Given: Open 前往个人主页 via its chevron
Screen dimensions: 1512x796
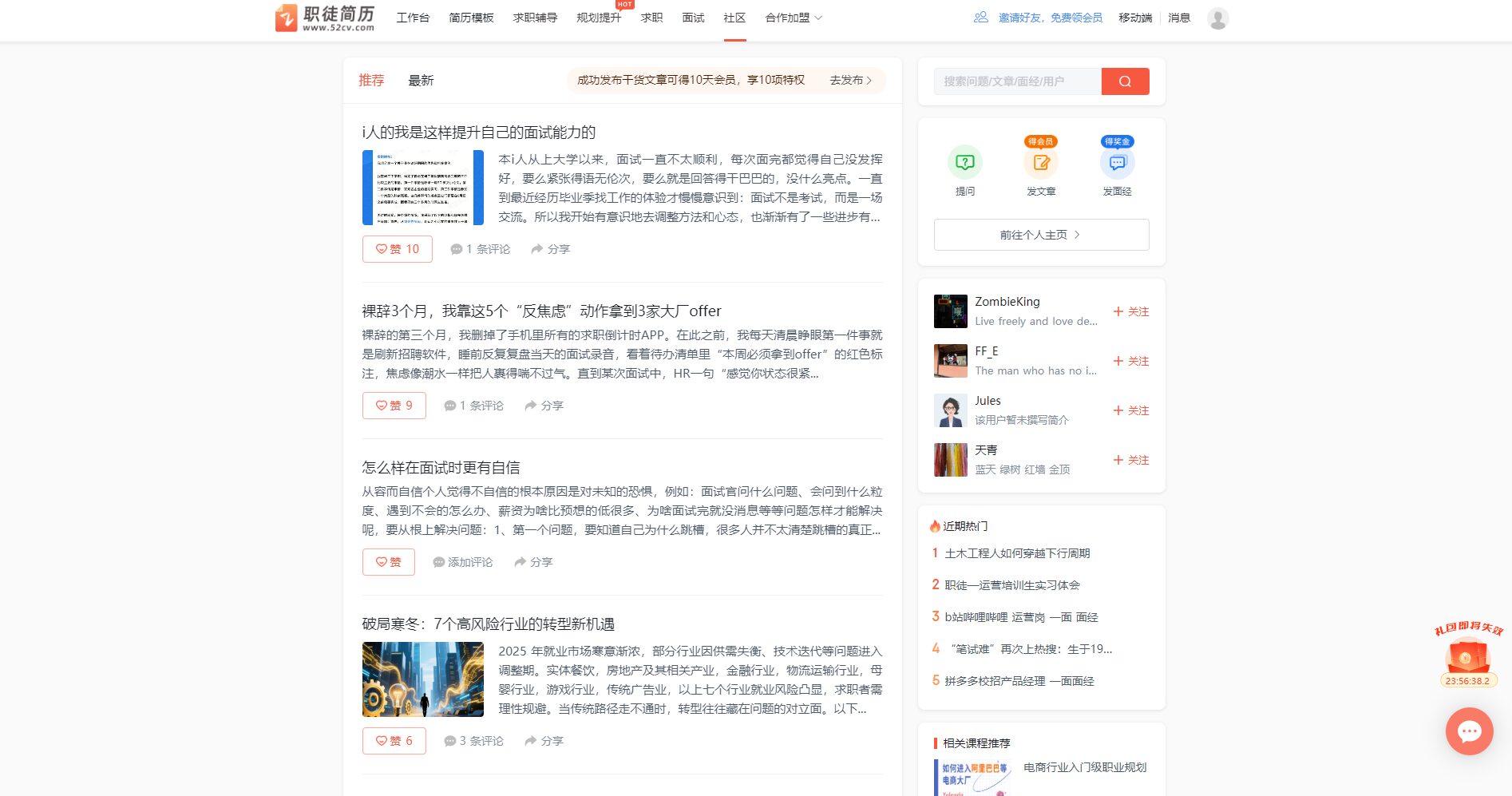Looking at the screenshot, I should click(x=1077, y=235).
